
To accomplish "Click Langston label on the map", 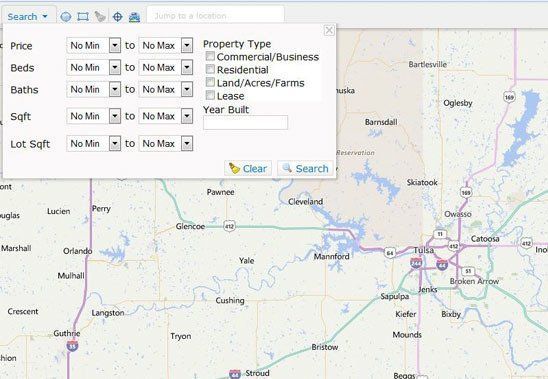I will pos(108,313).
